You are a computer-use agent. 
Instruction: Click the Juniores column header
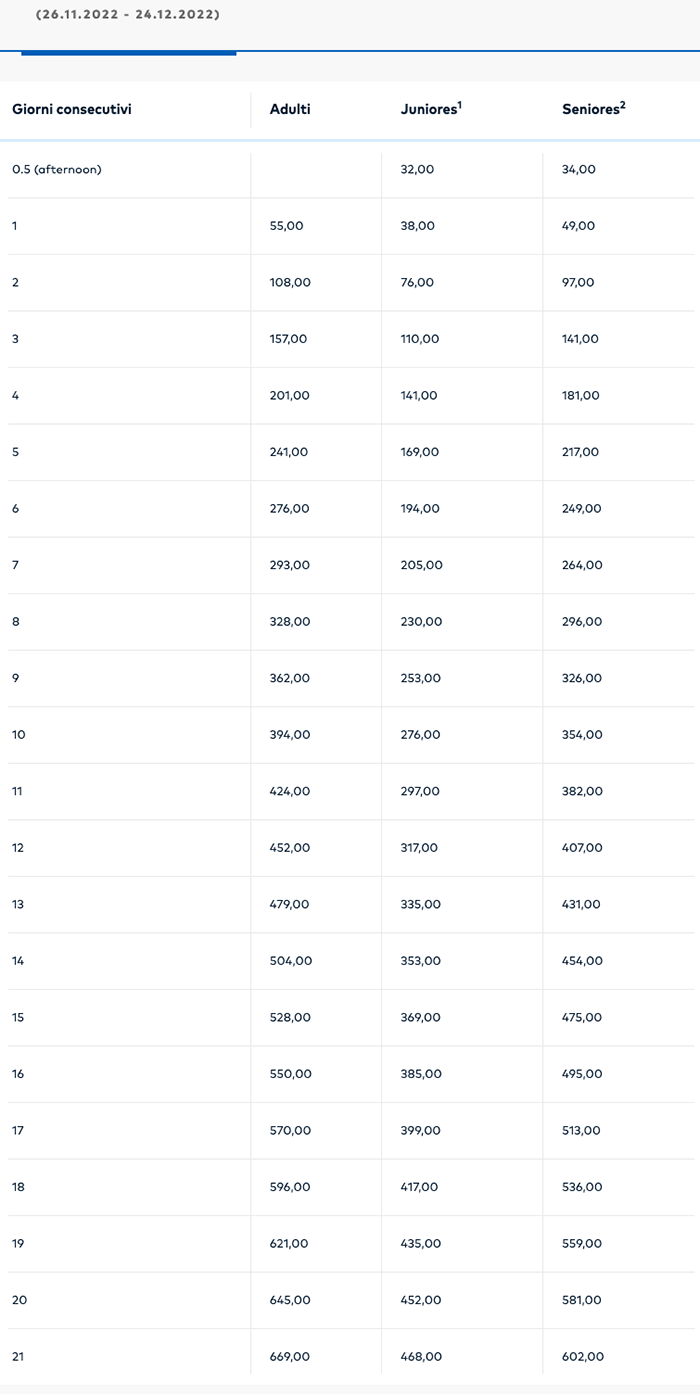click(428, 109)
